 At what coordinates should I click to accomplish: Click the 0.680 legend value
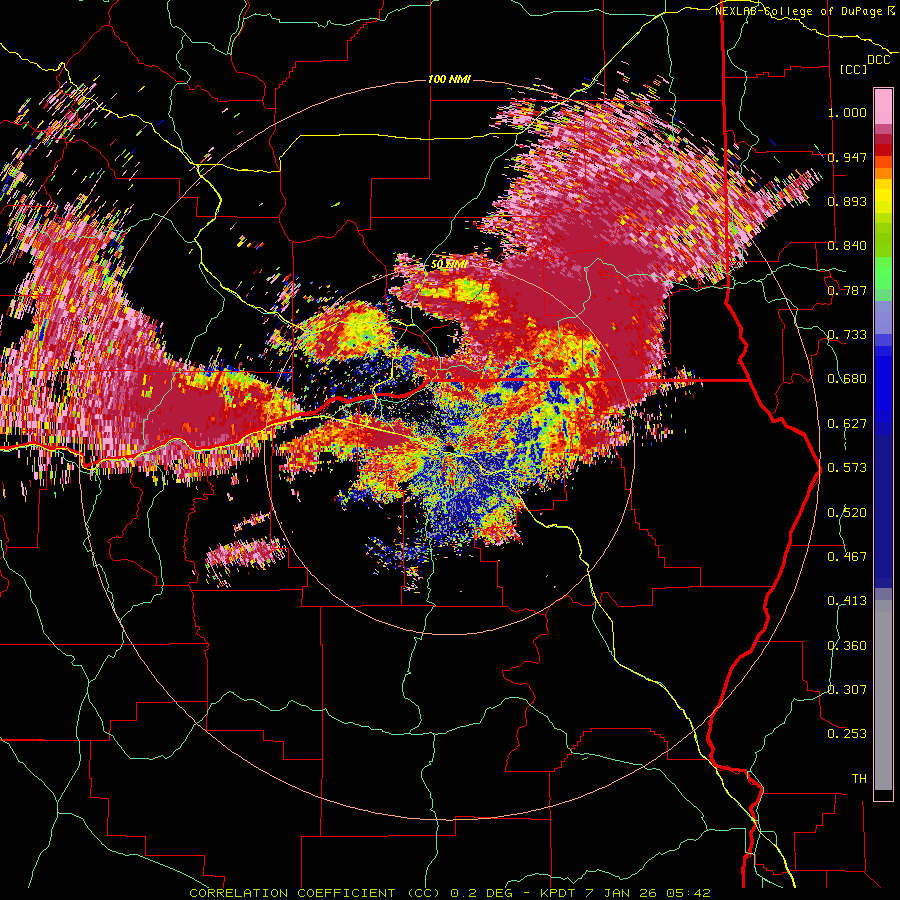click(847, 379)
